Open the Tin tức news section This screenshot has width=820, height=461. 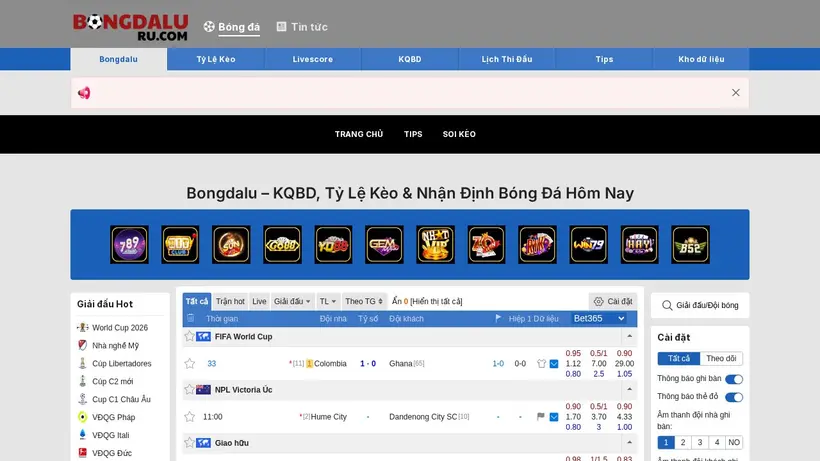(302, 27)
